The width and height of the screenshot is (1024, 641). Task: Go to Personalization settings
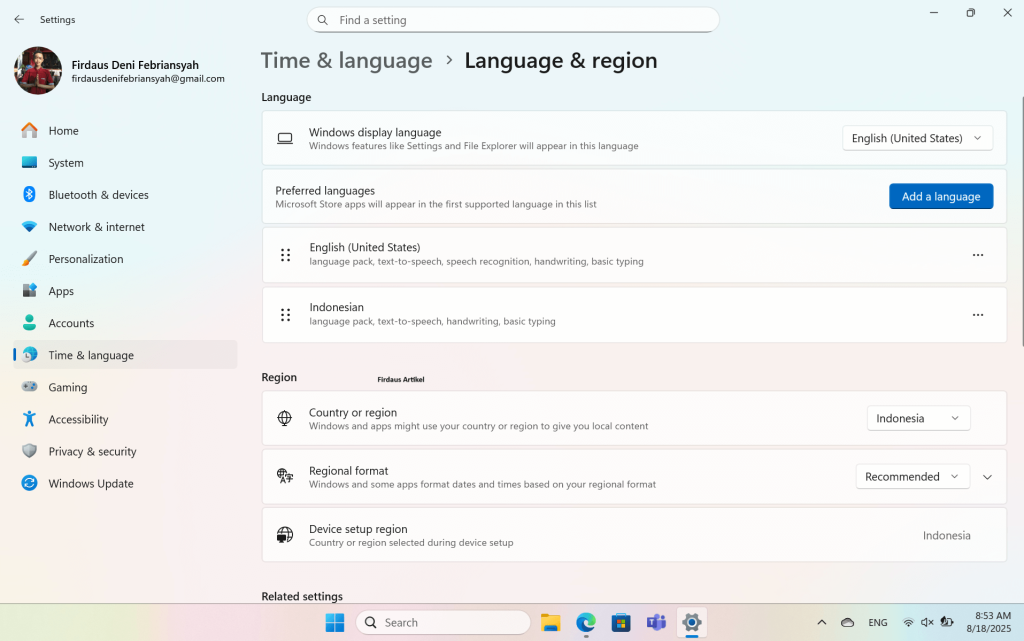point(86,259)
